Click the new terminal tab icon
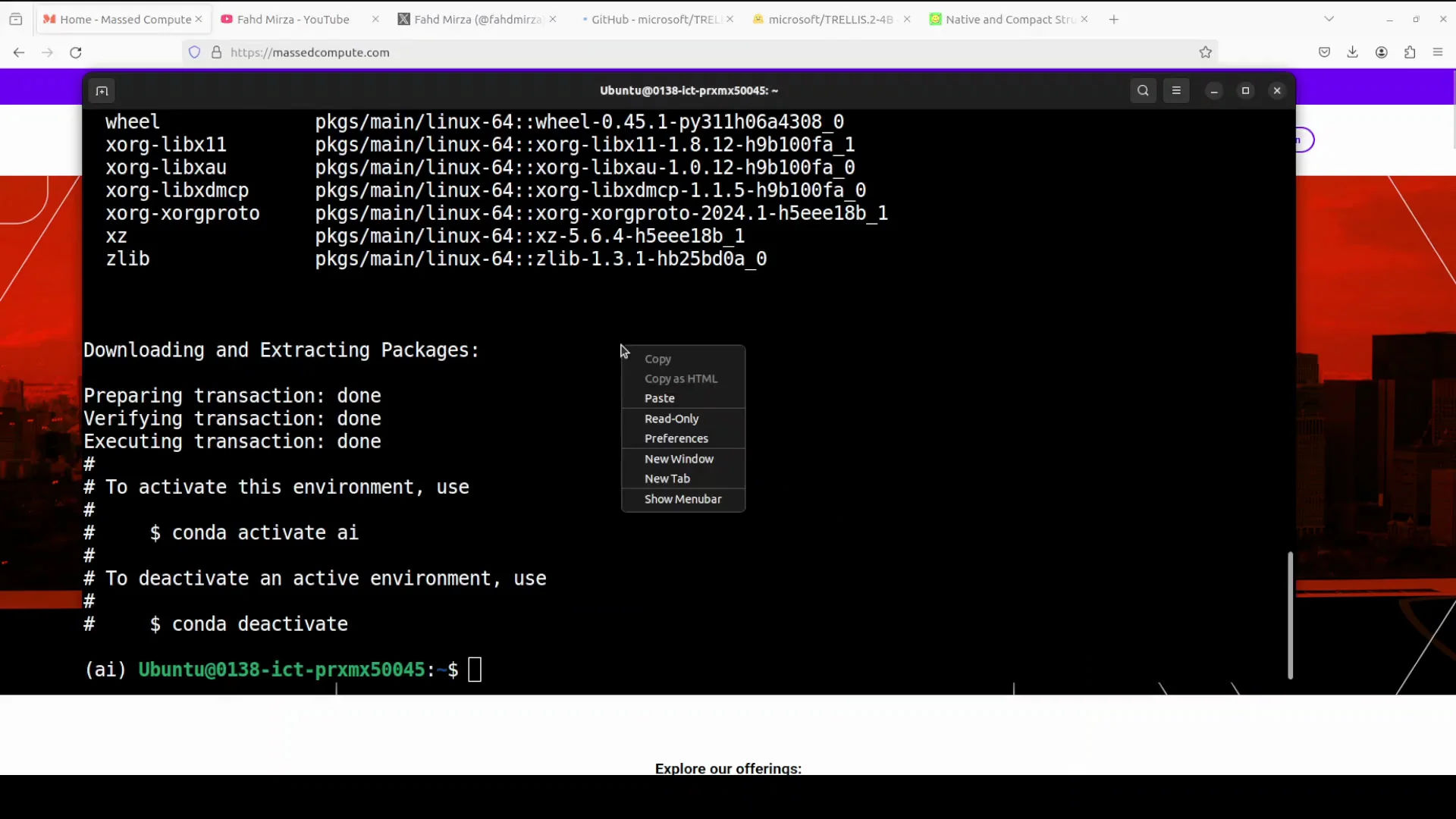 click(102, 91)
